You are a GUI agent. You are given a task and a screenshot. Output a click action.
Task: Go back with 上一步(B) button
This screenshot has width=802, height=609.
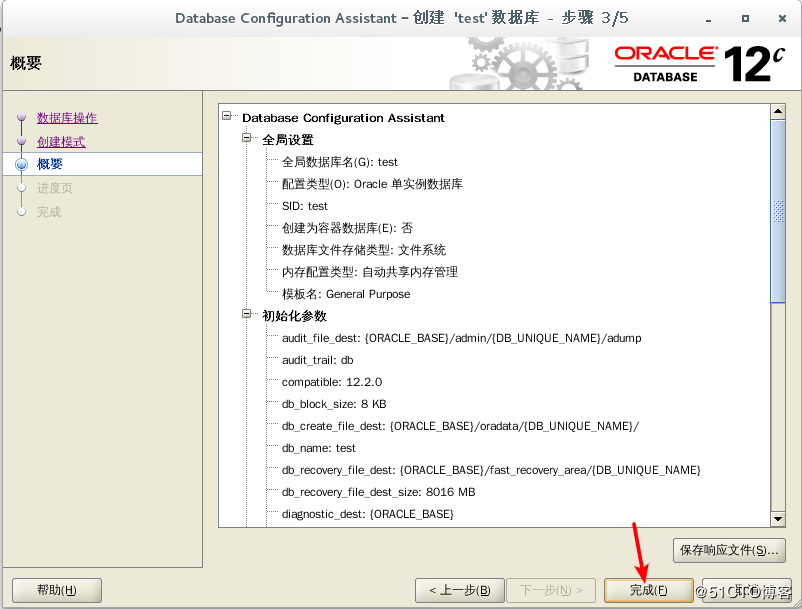[459, 591]
